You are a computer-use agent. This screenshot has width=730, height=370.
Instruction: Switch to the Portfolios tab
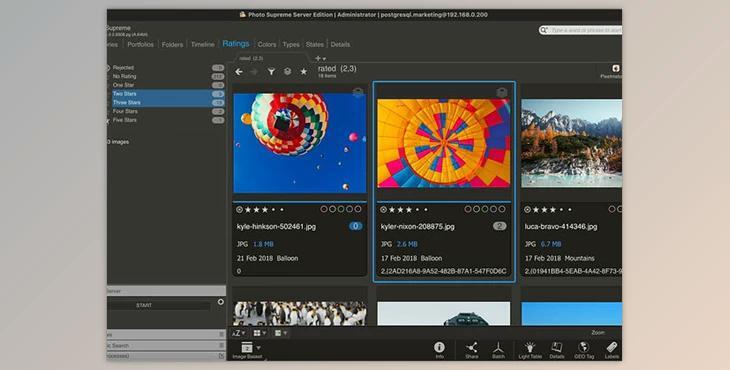click(x=140, y=45)
